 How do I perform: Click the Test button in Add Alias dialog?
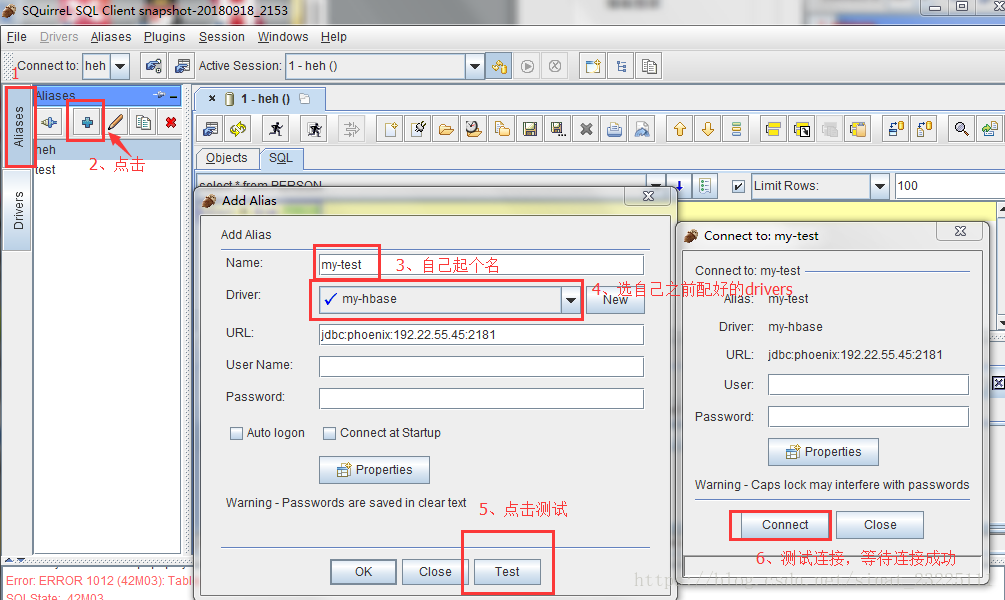(x=507, y=572)
